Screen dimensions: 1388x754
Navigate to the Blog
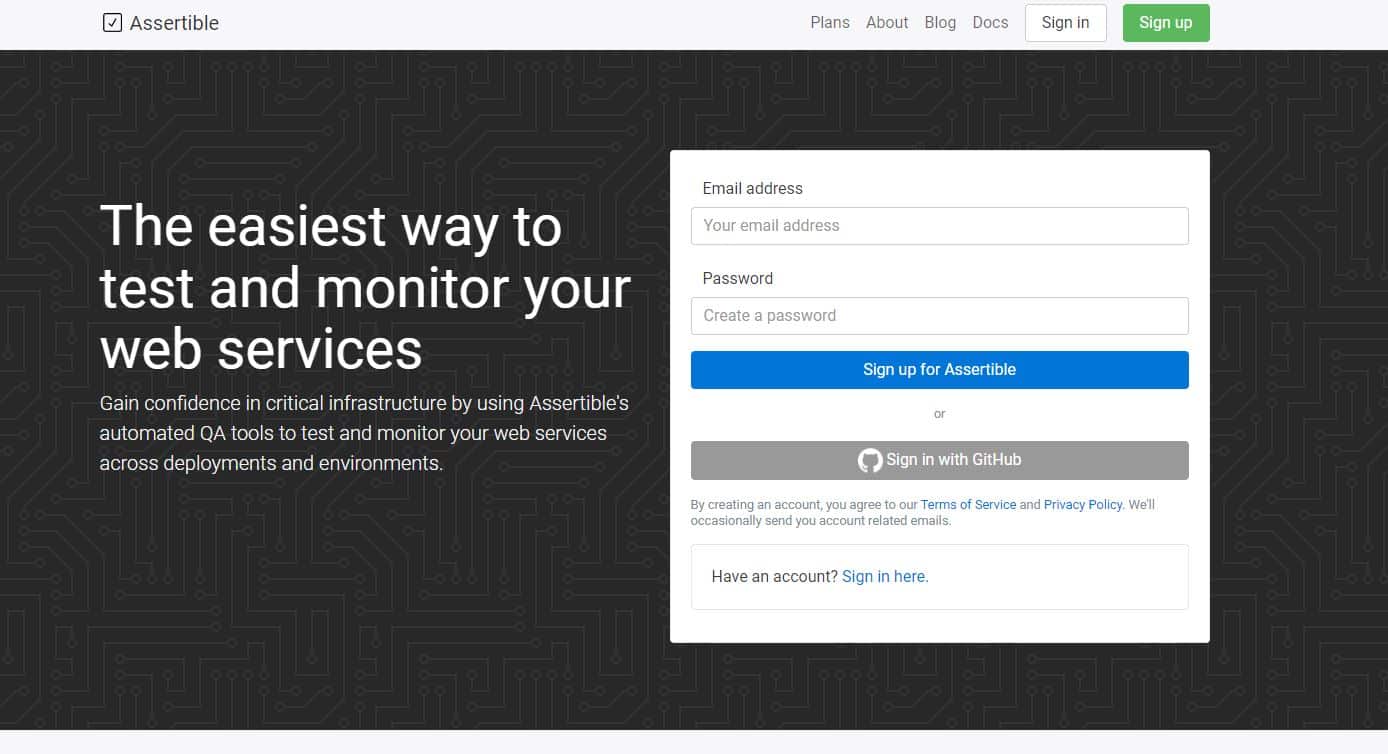tap(940, 22)
